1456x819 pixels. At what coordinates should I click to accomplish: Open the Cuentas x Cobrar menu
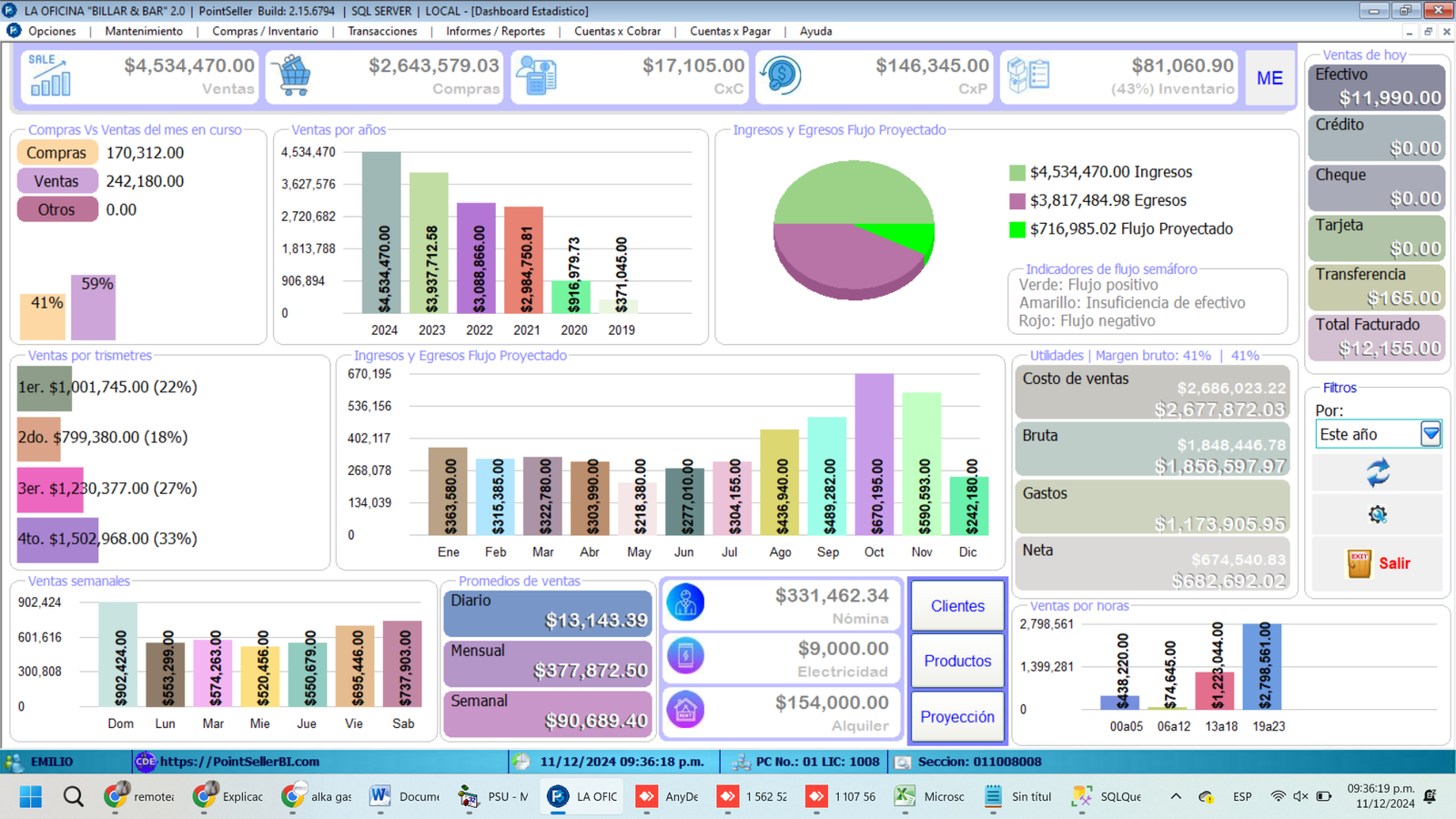pyautogui.click(x=617, y=31)
